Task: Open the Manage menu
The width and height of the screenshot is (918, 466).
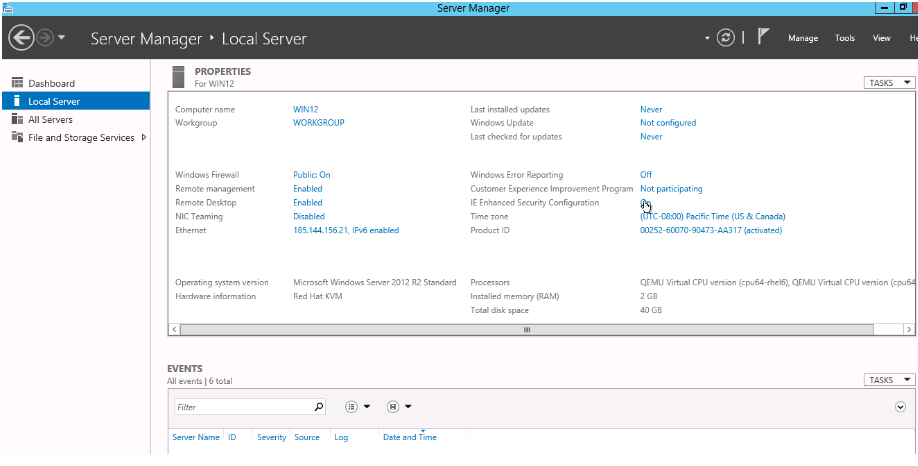Action: click(x=803, y=38)
